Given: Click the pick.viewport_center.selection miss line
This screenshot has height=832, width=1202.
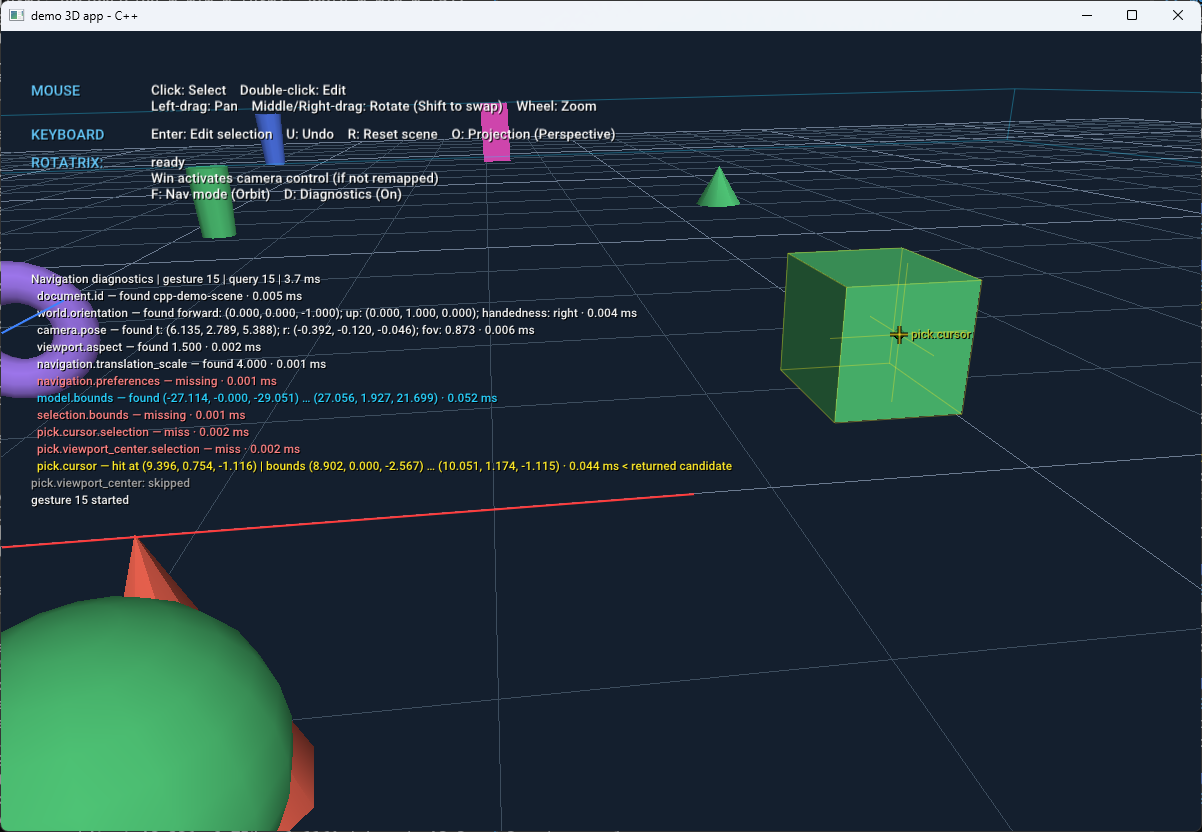Looking at the screenshot, I should 168,449.
